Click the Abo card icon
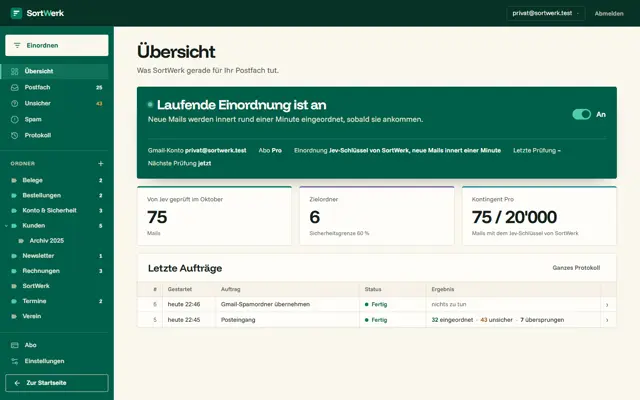The image size is (640, 400). (x=15, y=345)
